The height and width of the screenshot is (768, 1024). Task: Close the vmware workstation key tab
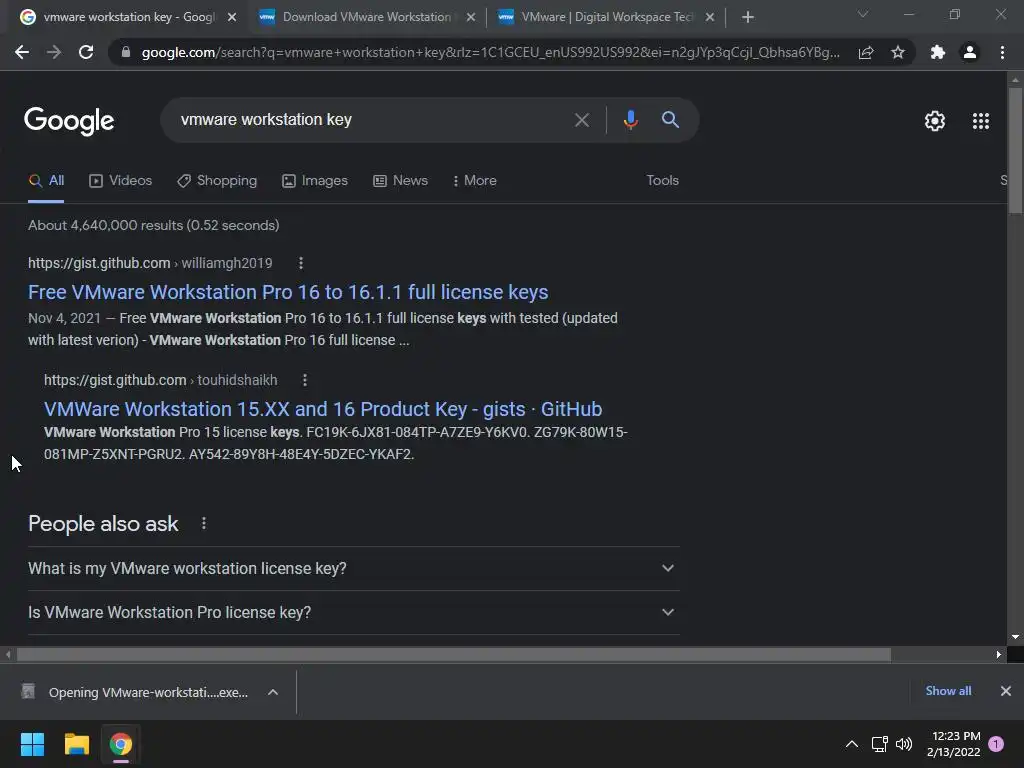pyautogui.click(x=232, y=18)
